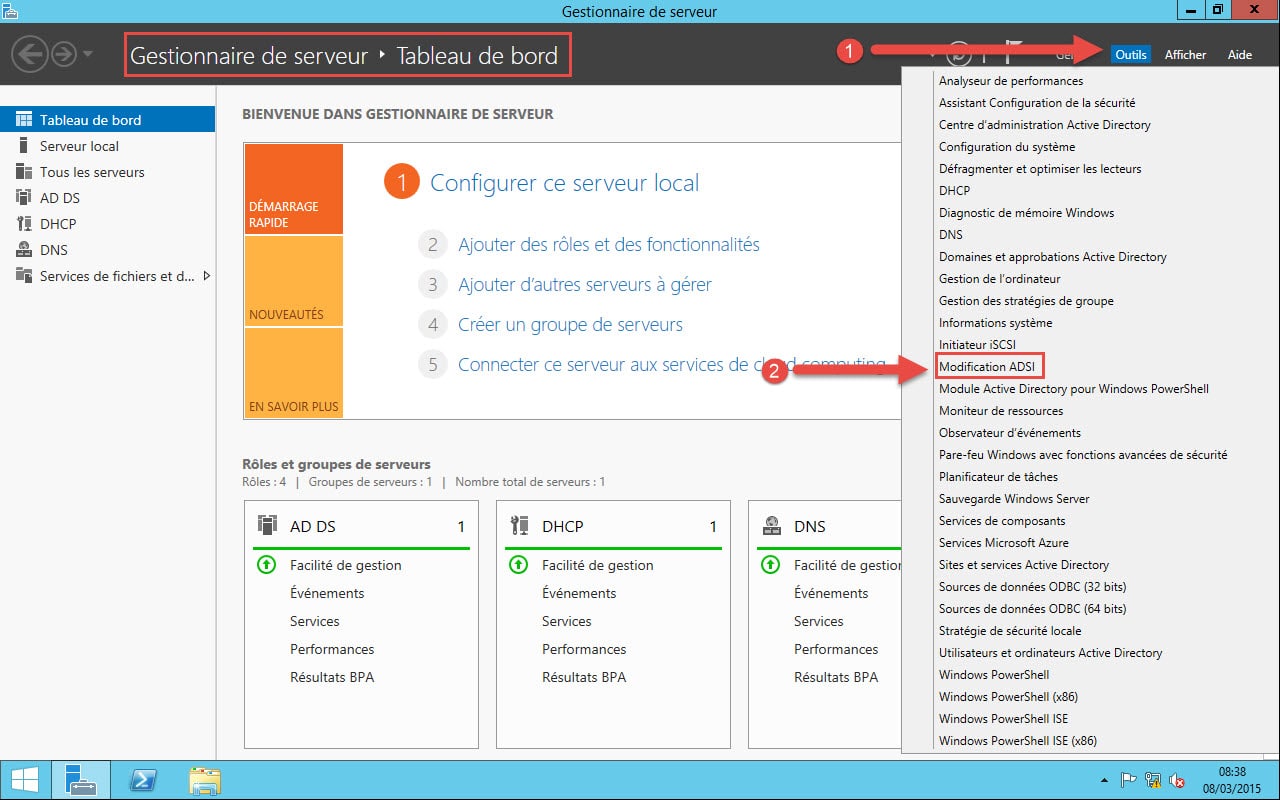This screenshot has width=1280, height=800.
Task: Expand Services de fichiers submenu arrow
Action: [x=207, y=275]
